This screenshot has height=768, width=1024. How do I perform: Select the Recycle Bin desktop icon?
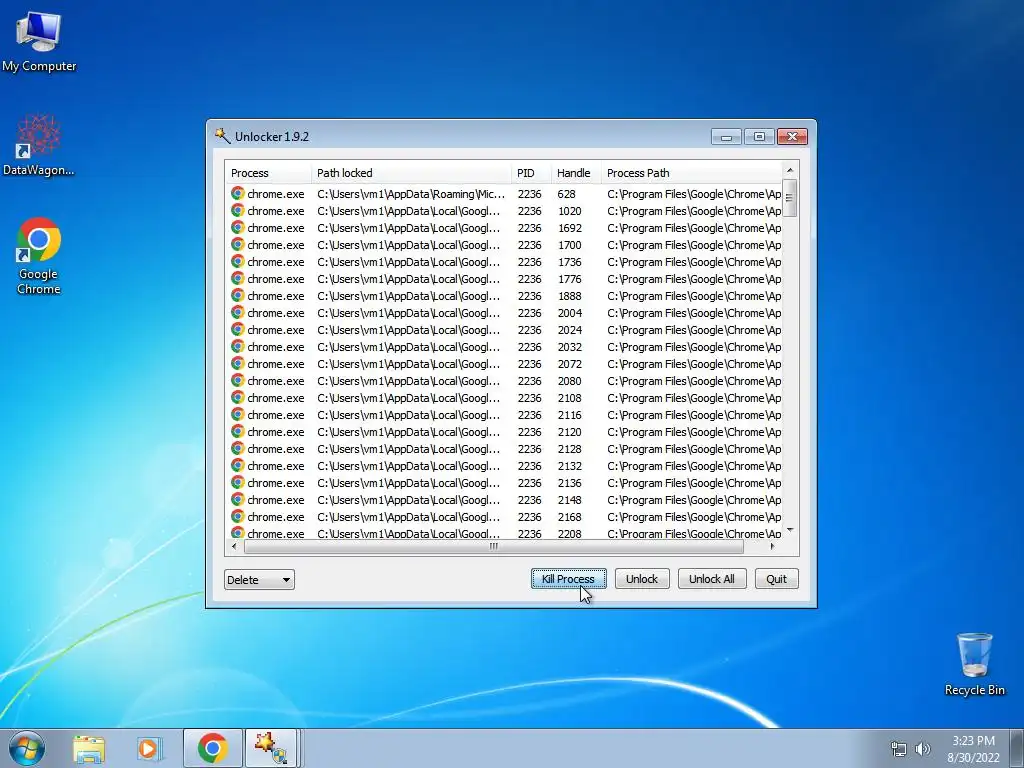pos(974,664)
